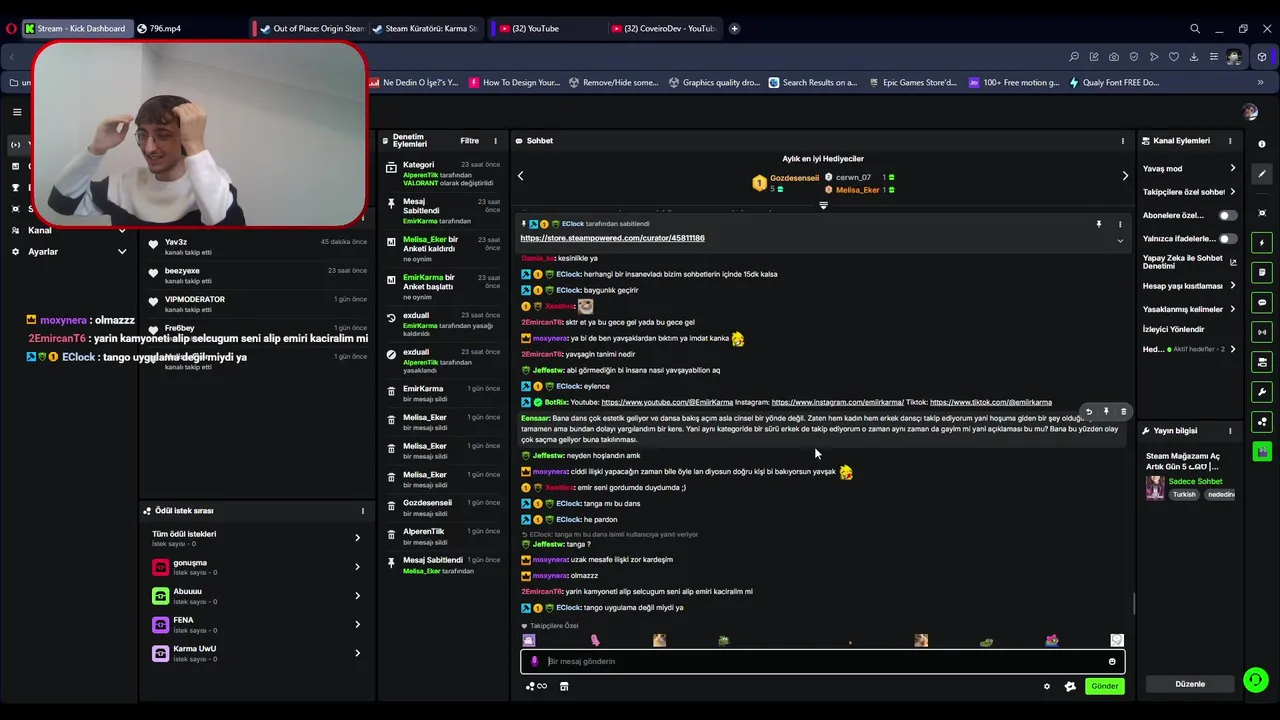Viewport: 1280px width, 720px height.
Task: Open Epic Games Store bookmark
Action: [913, 83]
